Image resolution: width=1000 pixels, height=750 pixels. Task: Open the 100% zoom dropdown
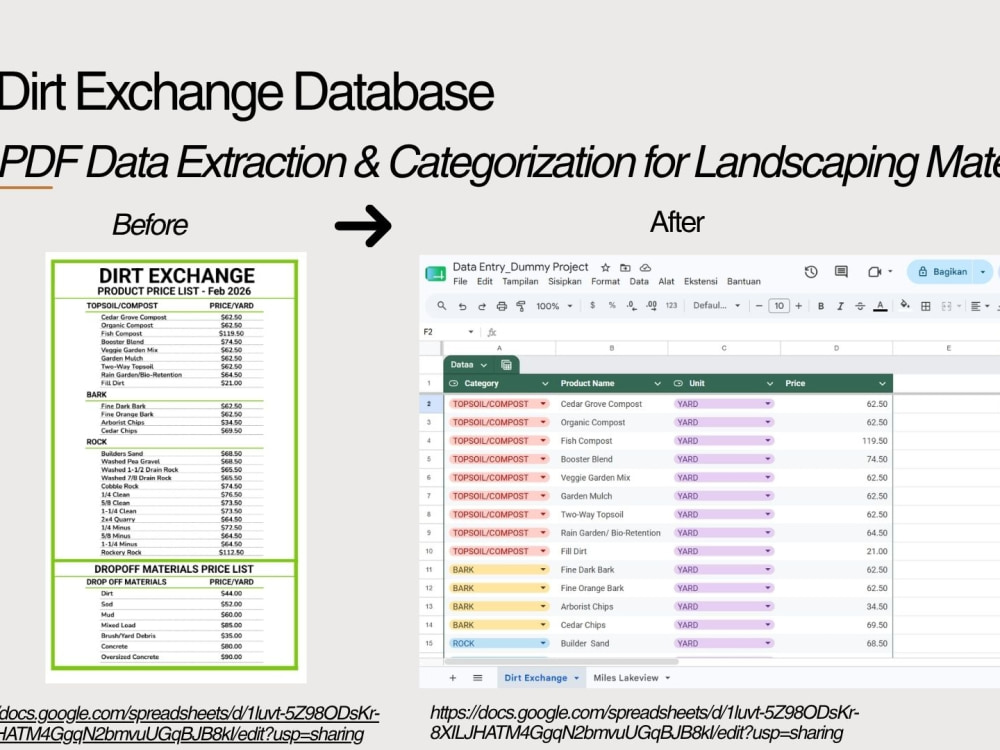[554, 306]
